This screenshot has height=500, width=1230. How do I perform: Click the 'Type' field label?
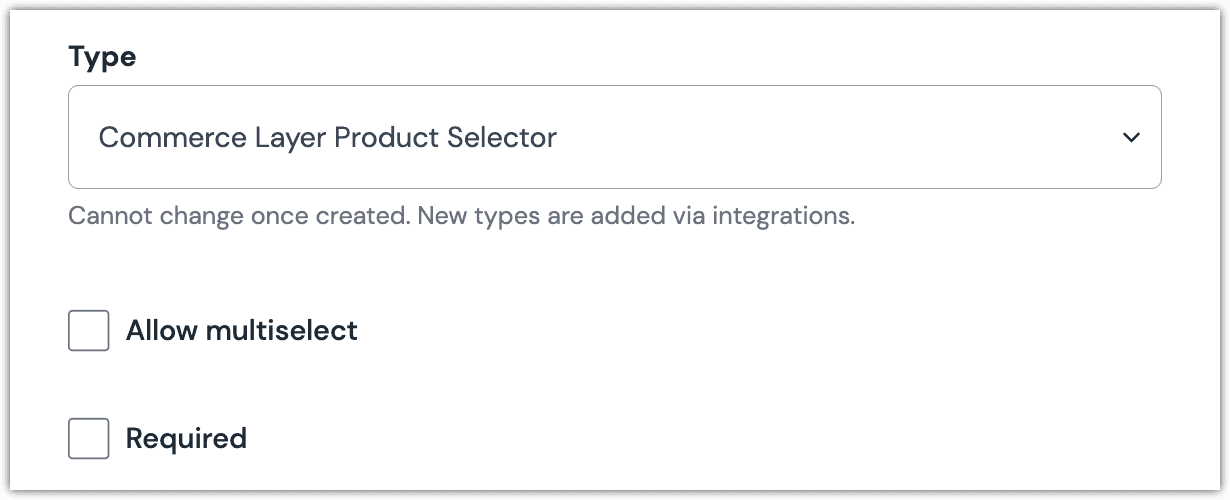pyautogui.click(x=102, y=58)
